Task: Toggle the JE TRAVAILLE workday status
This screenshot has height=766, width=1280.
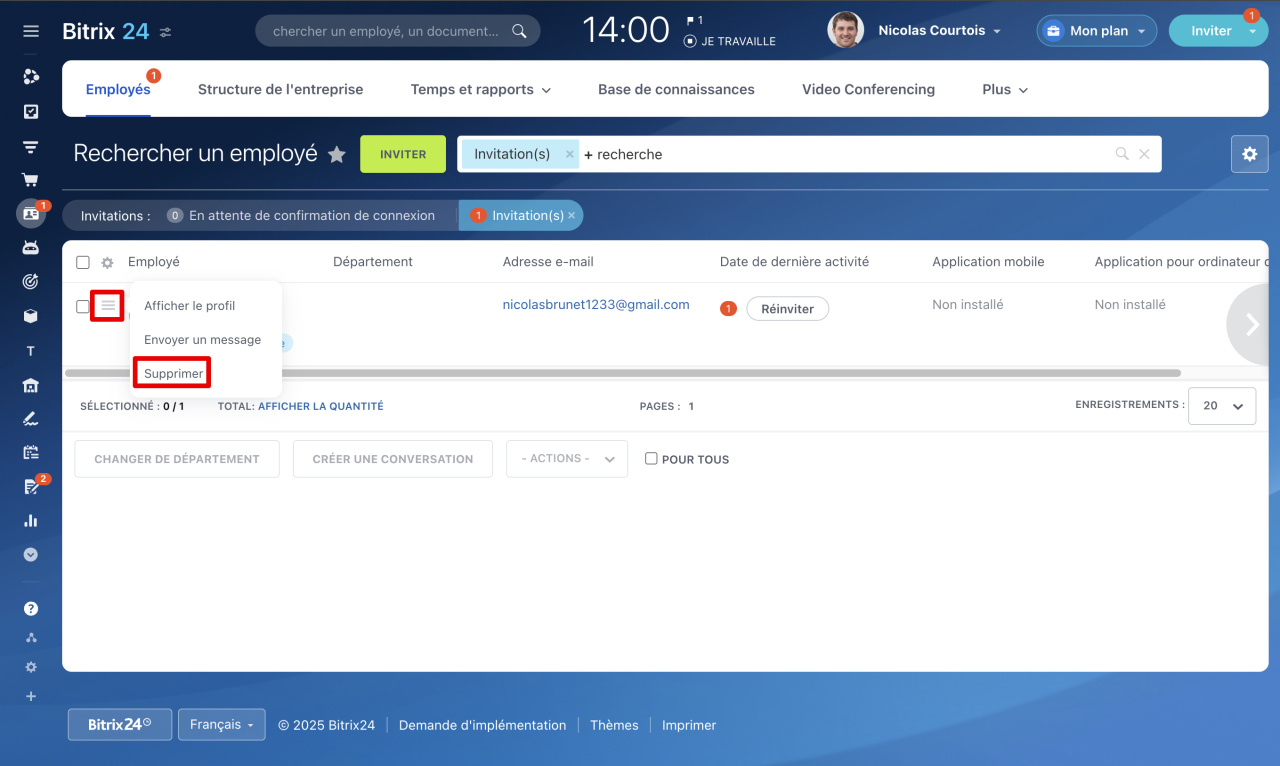Action: (x=730, y=42)
